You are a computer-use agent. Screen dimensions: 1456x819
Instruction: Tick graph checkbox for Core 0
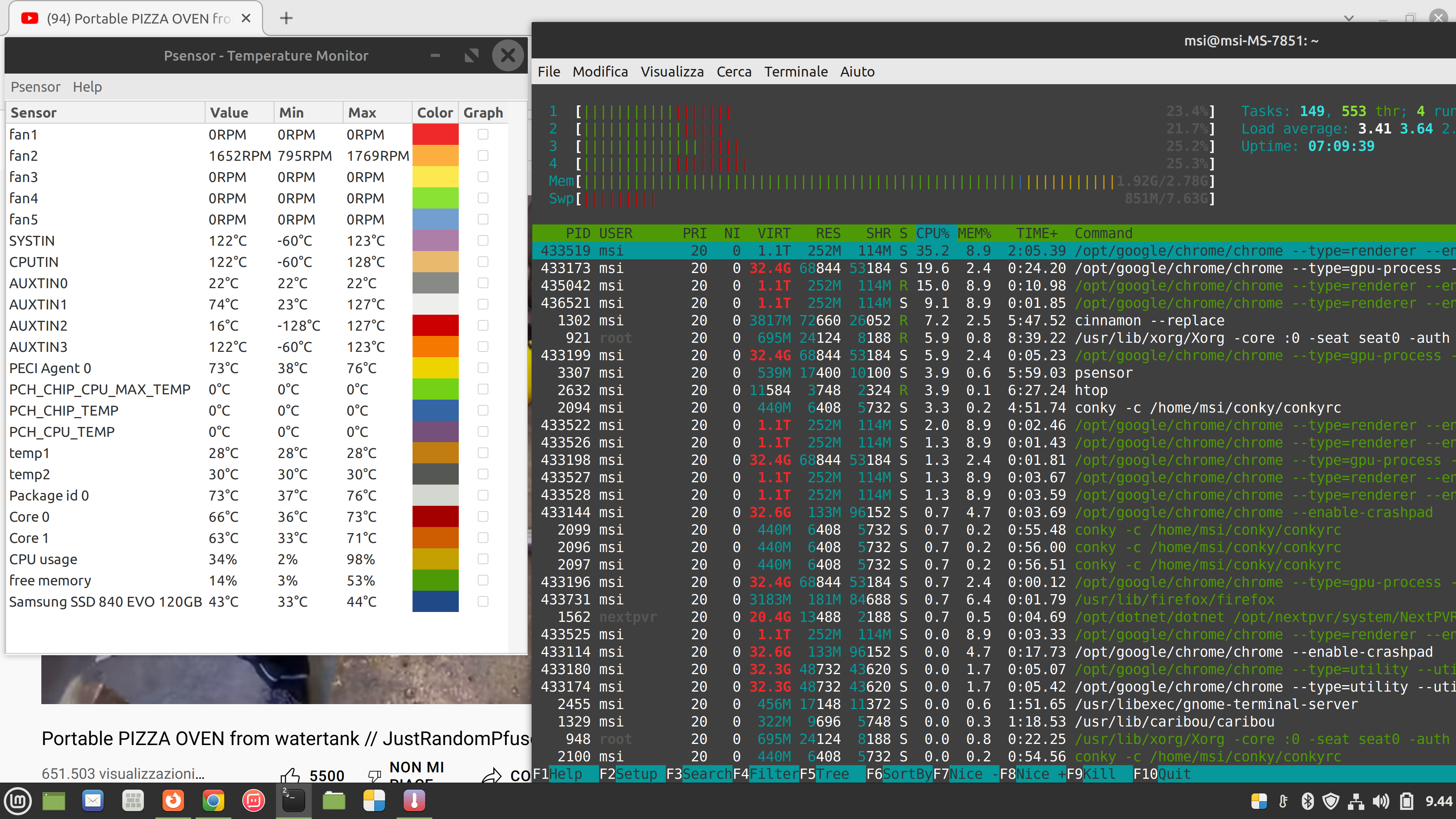483,516
